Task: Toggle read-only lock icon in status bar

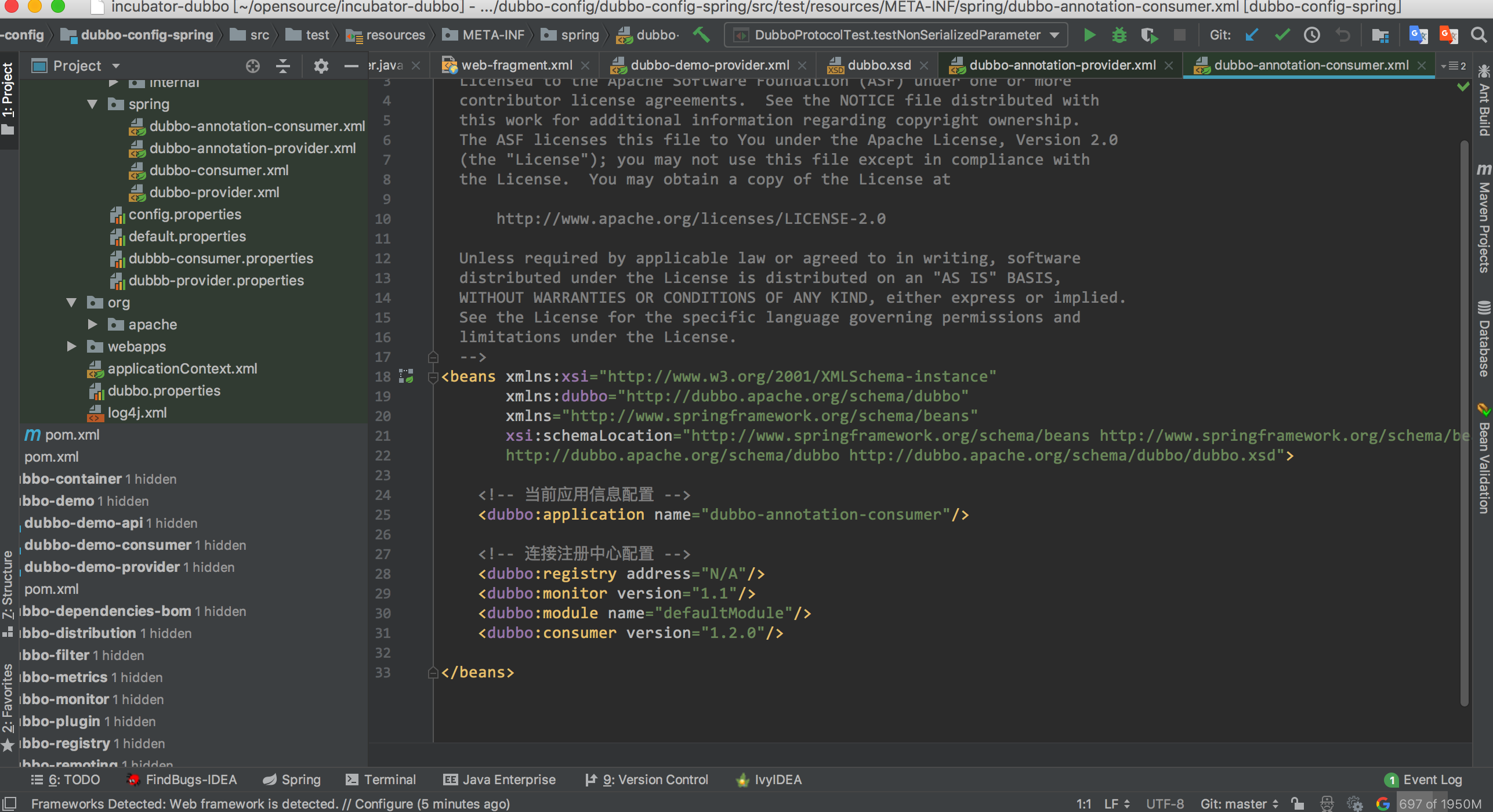Action: 1298,804
